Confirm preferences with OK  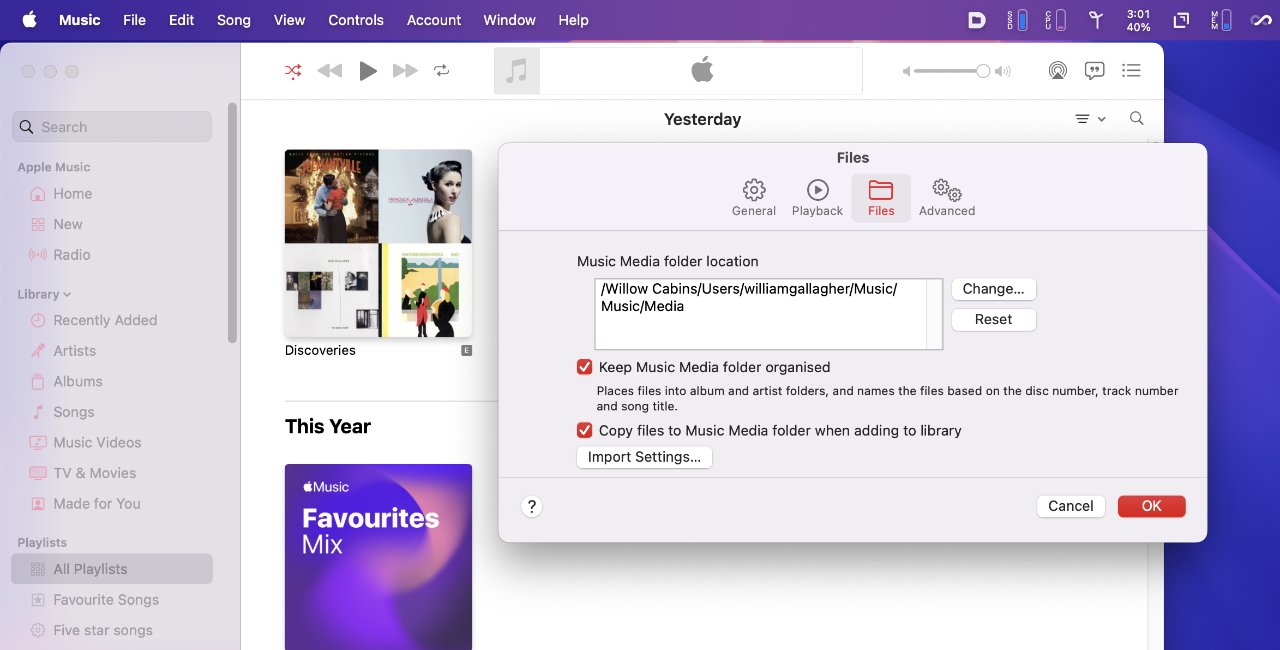(1152, 506)
